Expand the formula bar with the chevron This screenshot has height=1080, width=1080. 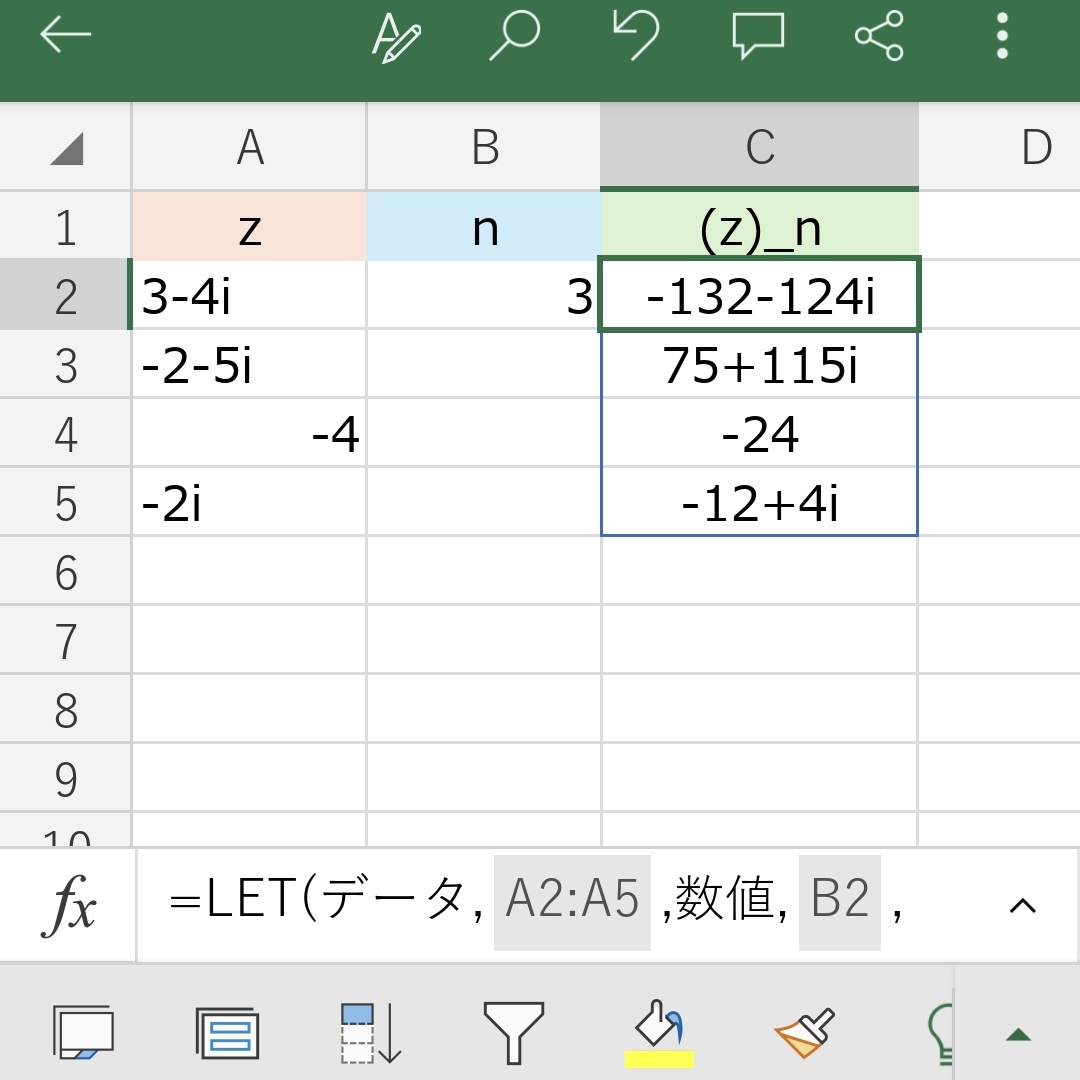point(1022,905)
